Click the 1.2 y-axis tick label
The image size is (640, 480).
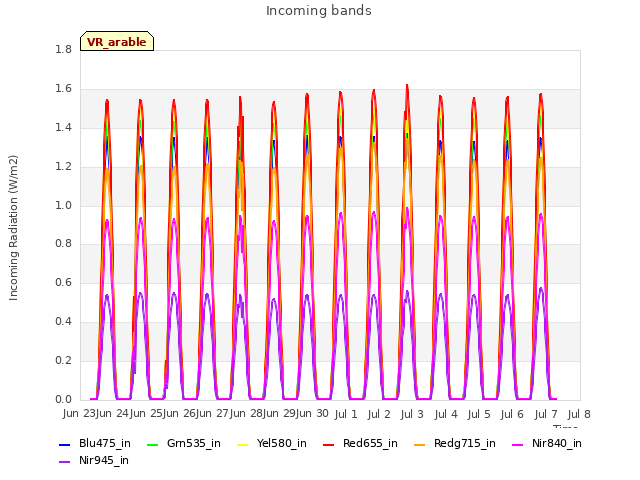pos(63,166)
